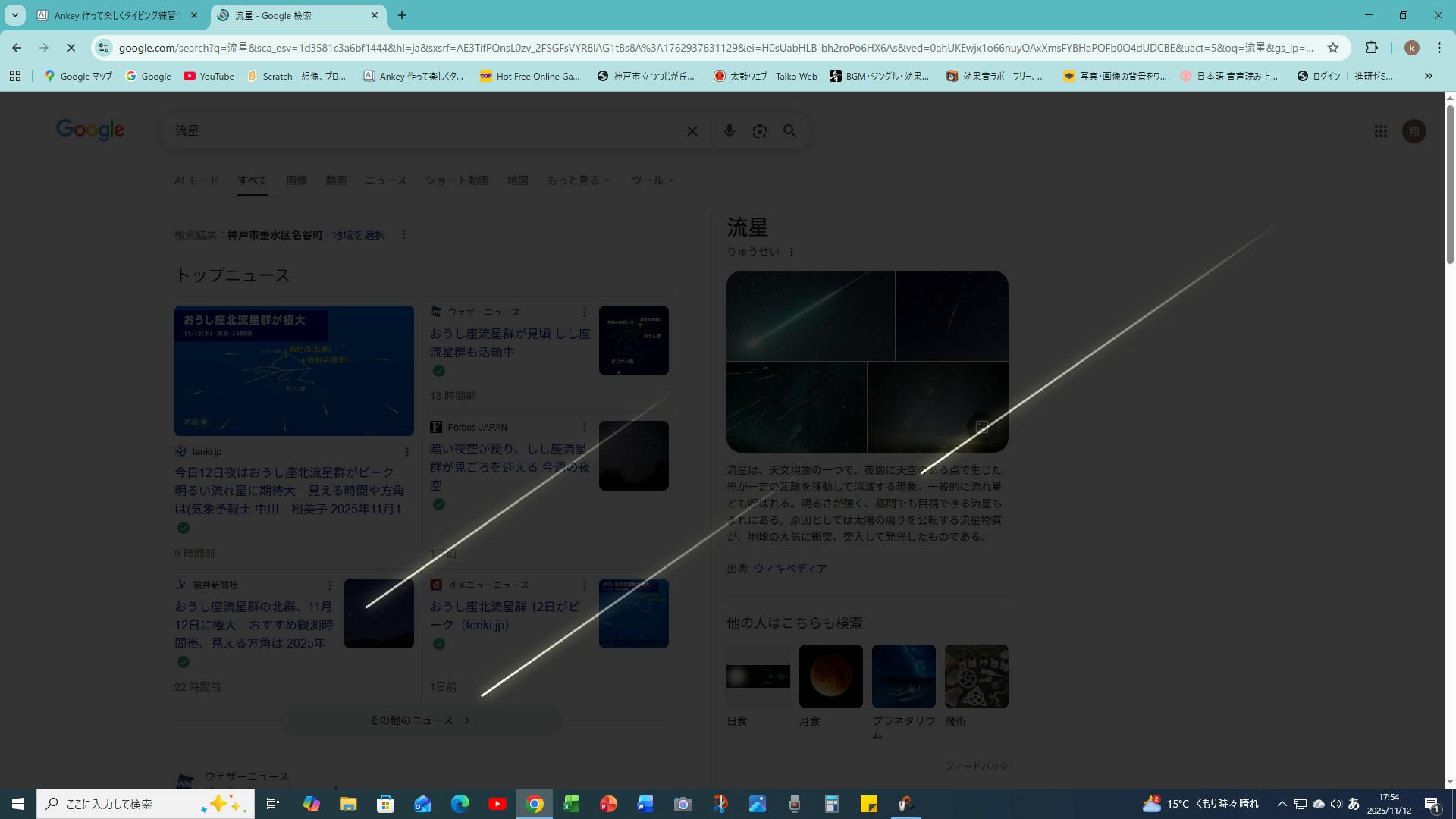Image resolution: width=1456 pixels, height=819 pixels.
Task: Click その他のニュース button
Action: (x=420, y=720)
